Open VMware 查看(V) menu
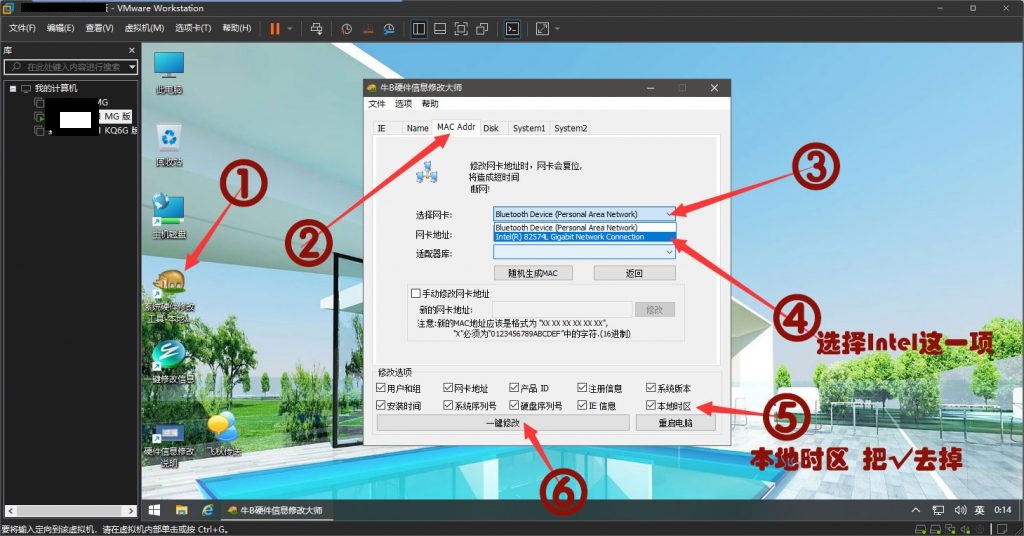 coord(99,28)
